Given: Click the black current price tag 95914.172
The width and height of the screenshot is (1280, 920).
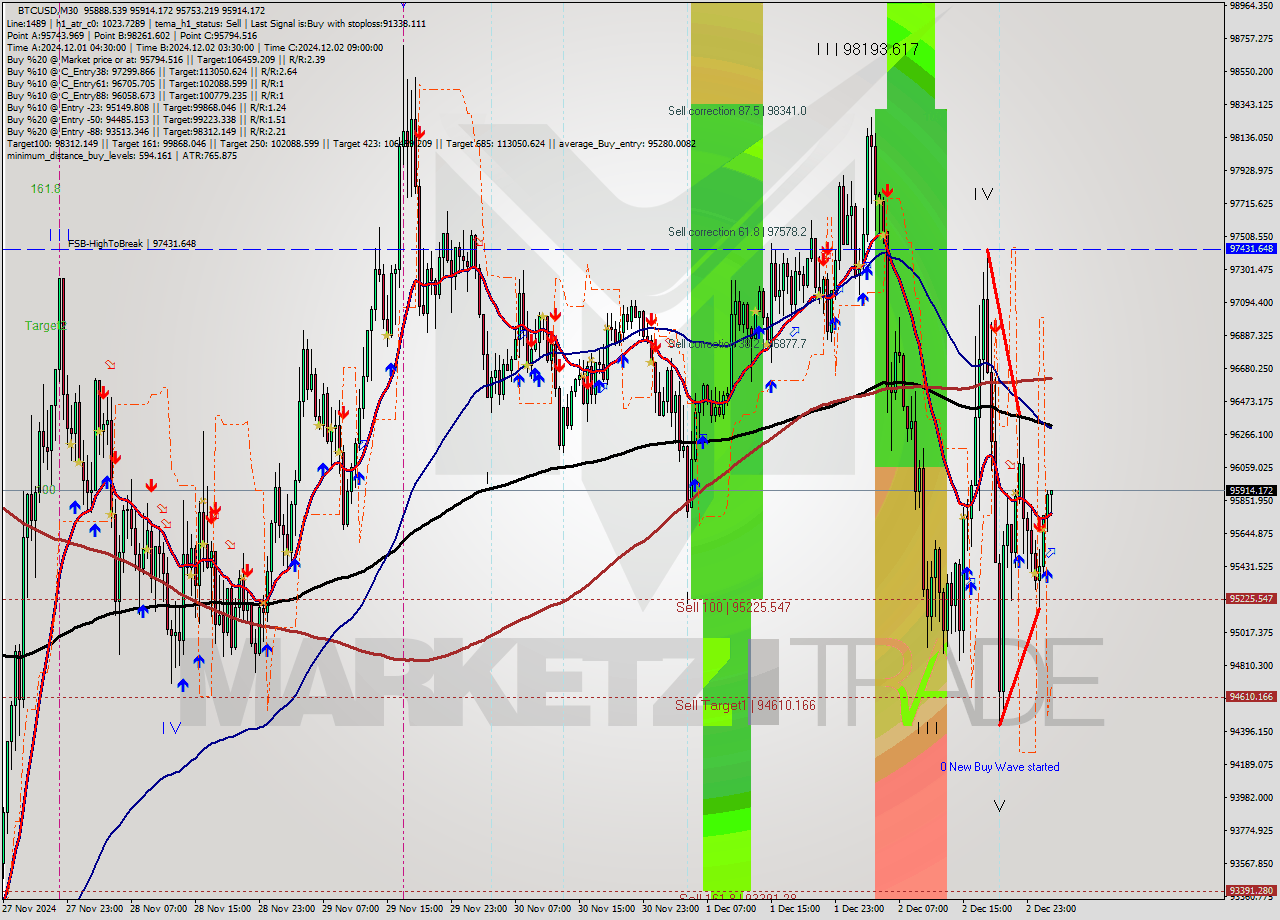Looking at the screenshot, I should [x=1251, y=490].
